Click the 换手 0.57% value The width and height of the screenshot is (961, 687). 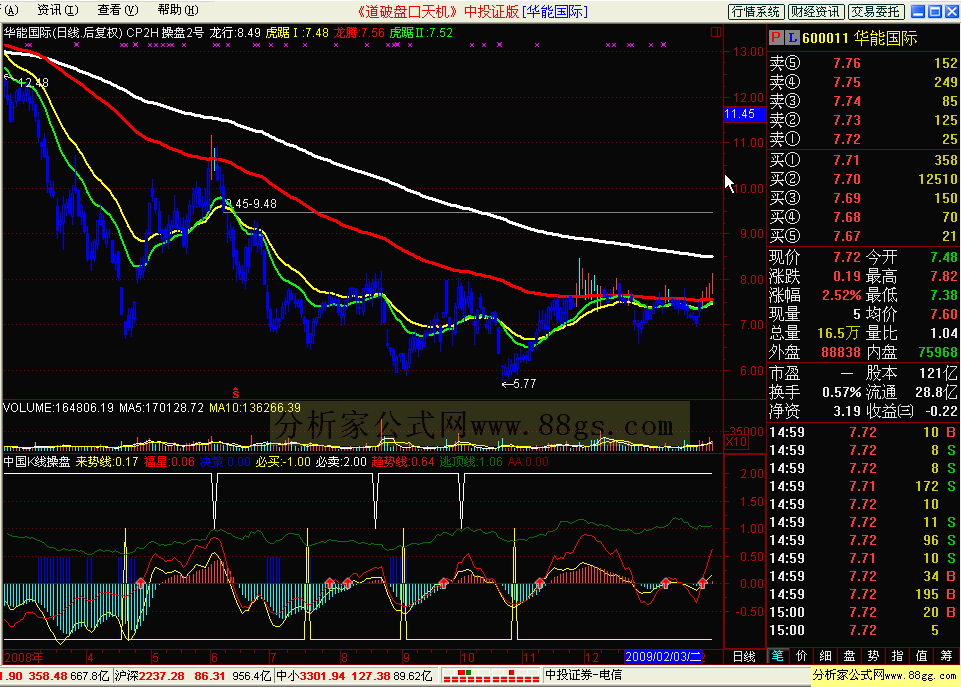coord(841,392)
